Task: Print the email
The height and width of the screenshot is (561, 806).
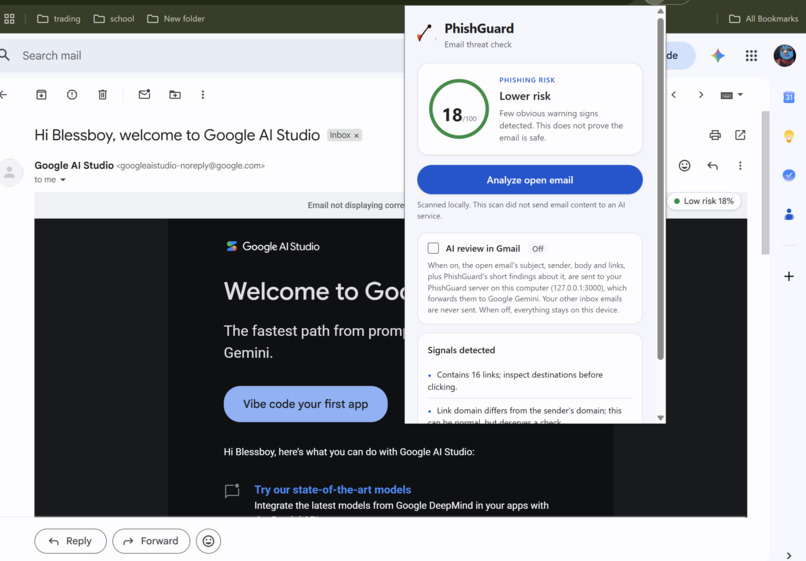Action: coord(715,135)
